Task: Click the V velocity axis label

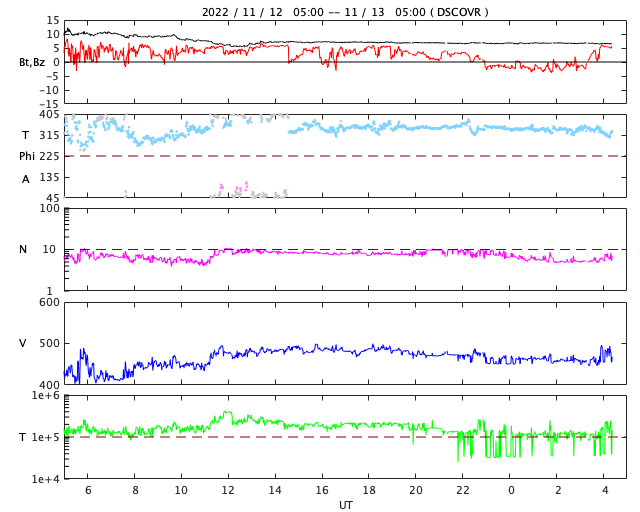Action: pyautogui.click(x=23, y=343)
